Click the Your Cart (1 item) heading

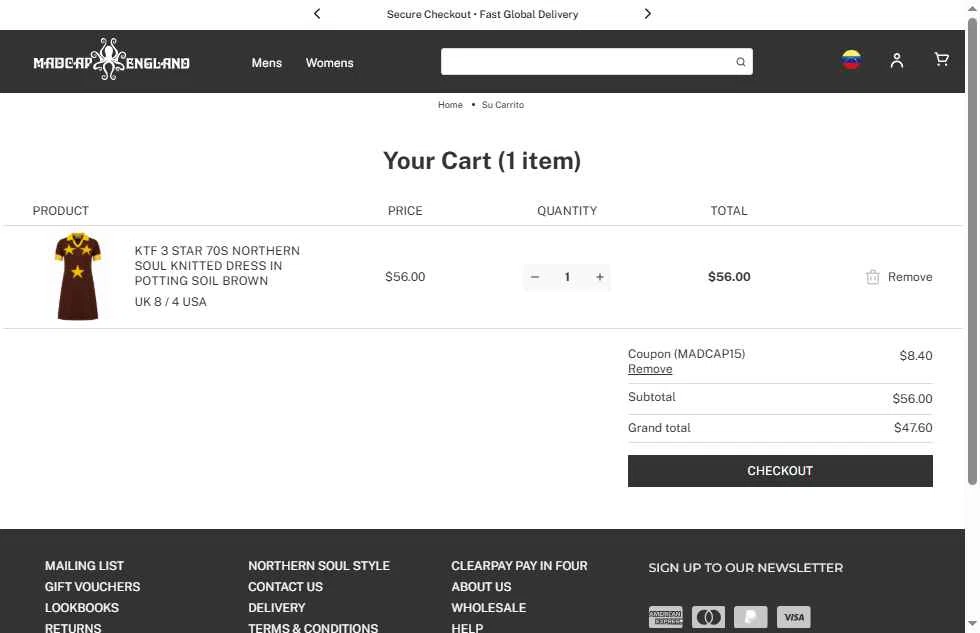[482, 161]
